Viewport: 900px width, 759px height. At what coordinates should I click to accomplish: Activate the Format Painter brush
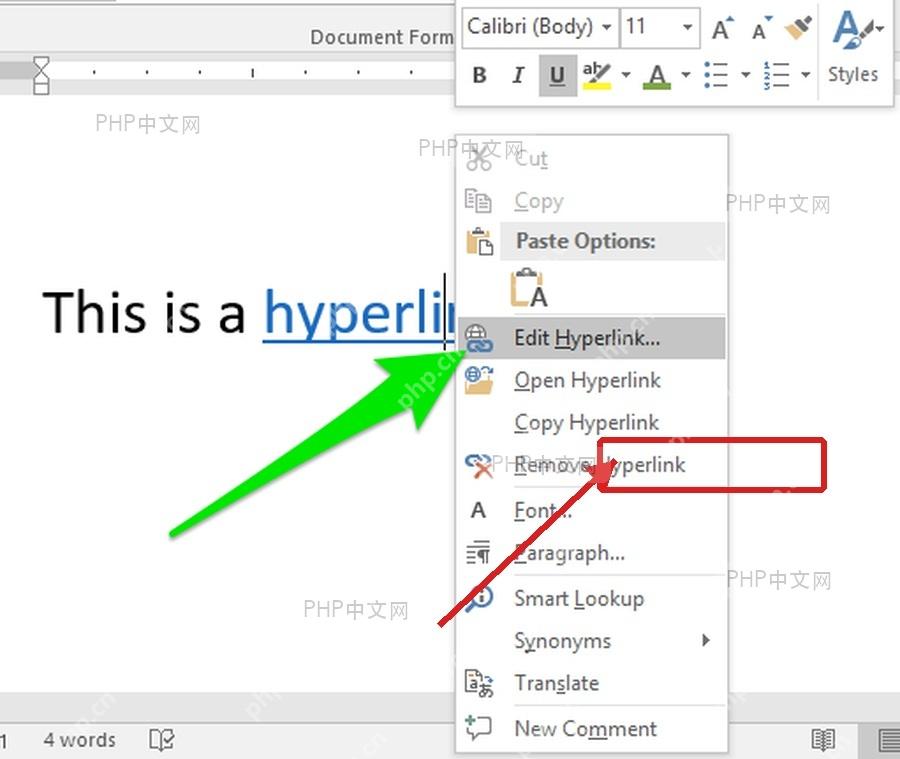coord(798,27)
